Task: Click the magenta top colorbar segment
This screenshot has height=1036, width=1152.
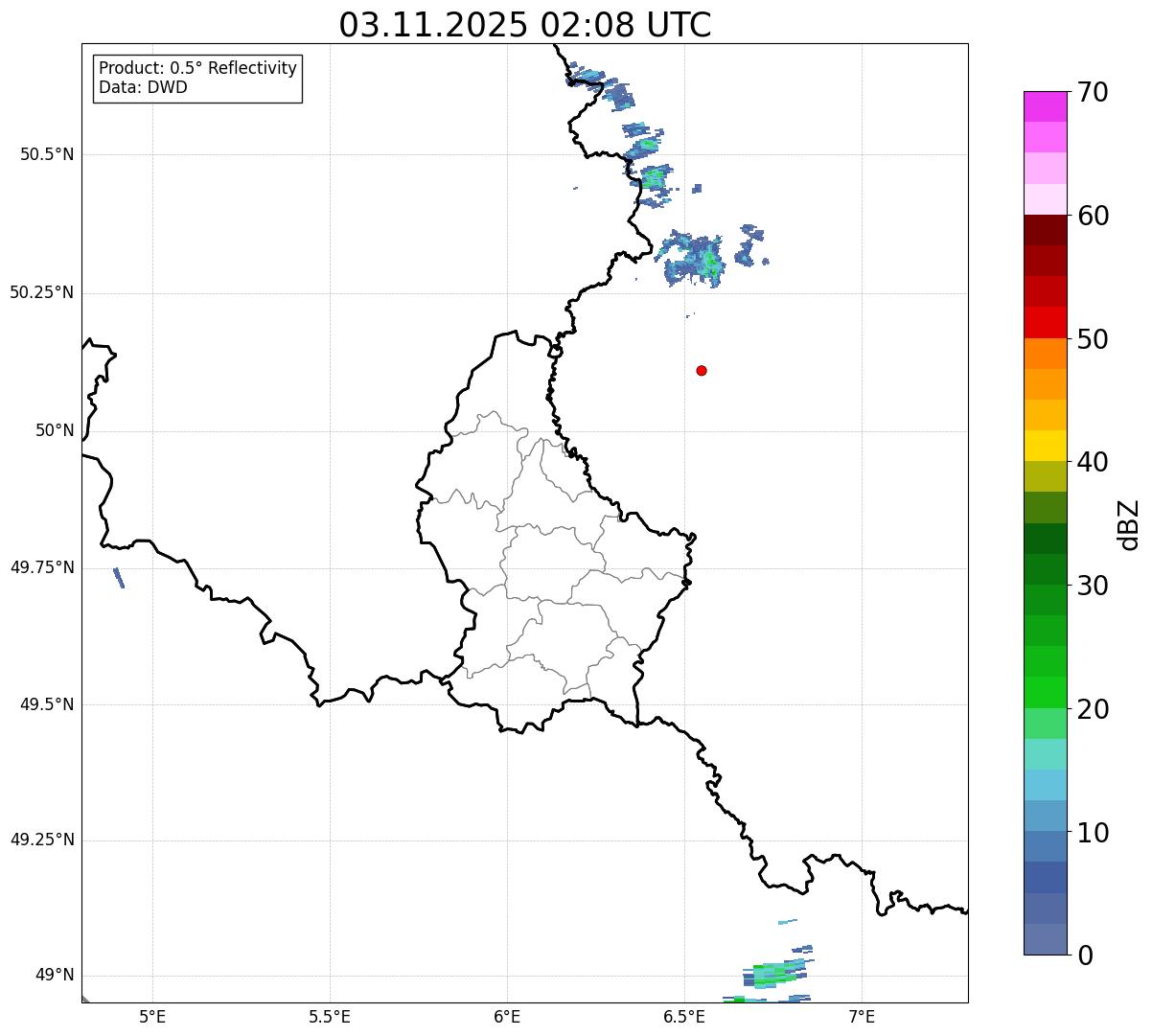Action: 1046,106
